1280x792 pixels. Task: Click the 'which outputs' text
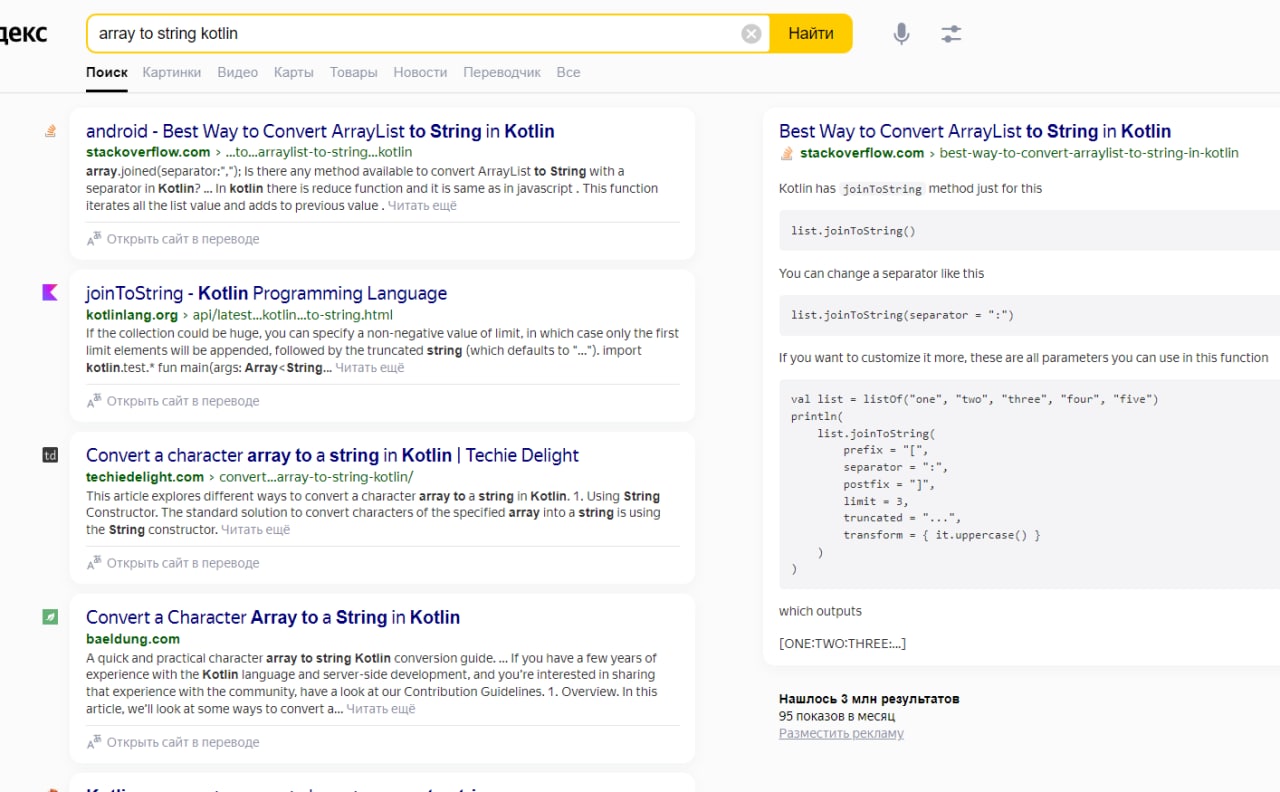pos(820,611)
